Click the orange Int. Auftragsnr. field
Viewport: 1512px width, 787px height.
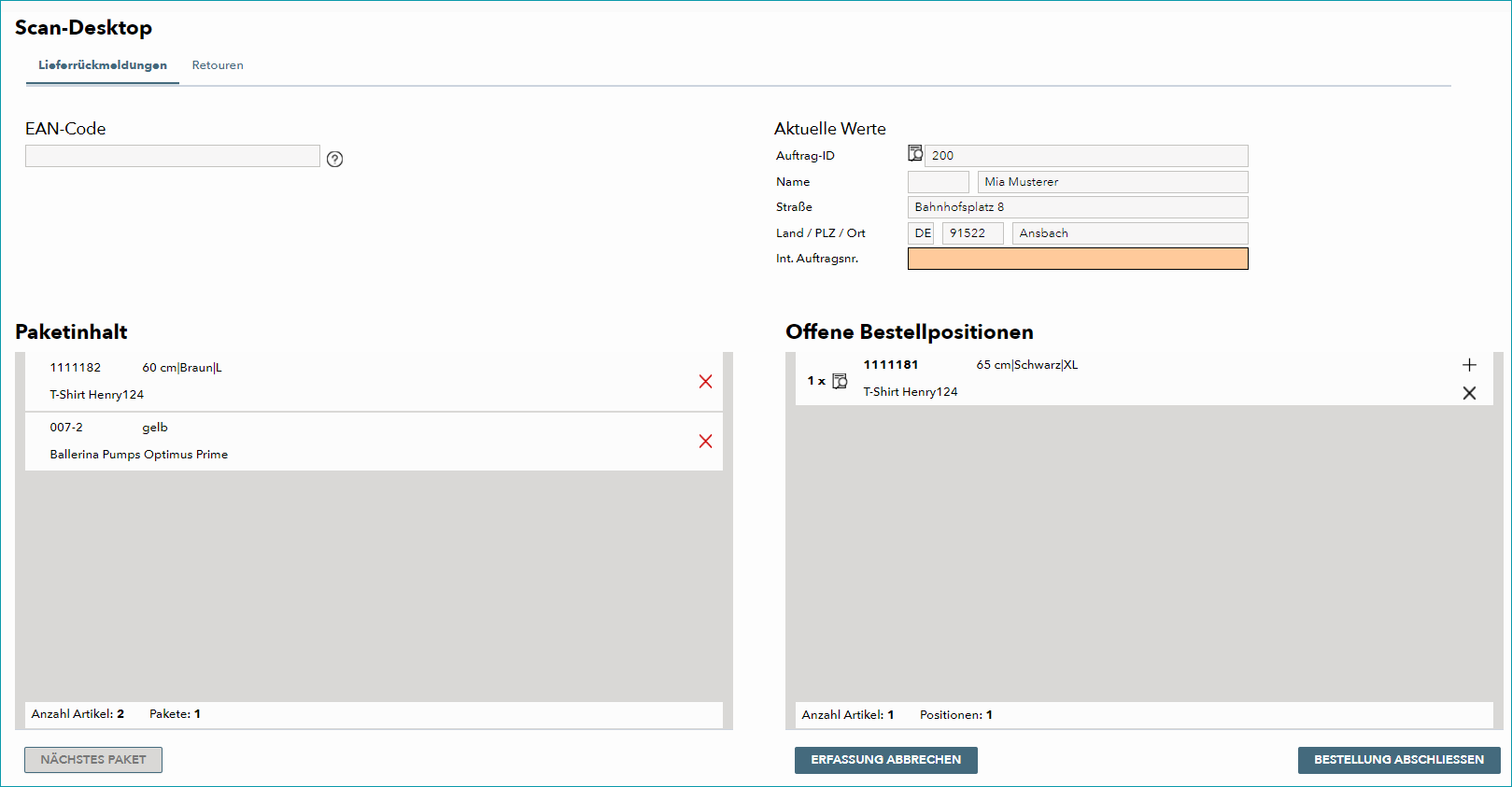(1078, 259)
